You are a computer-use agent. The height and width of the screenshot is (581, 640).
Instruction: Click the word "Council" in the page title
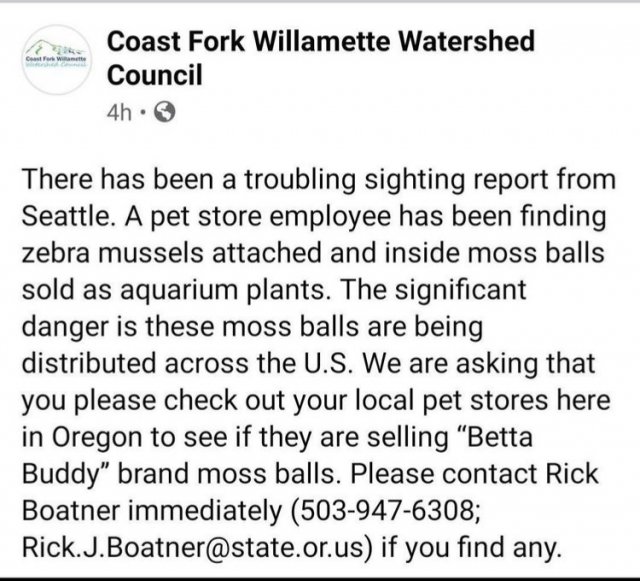[x=154, y=75]
